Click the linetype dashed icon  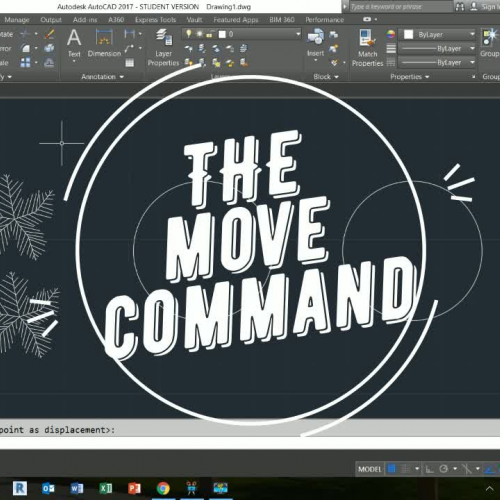[x=391, y=62]
